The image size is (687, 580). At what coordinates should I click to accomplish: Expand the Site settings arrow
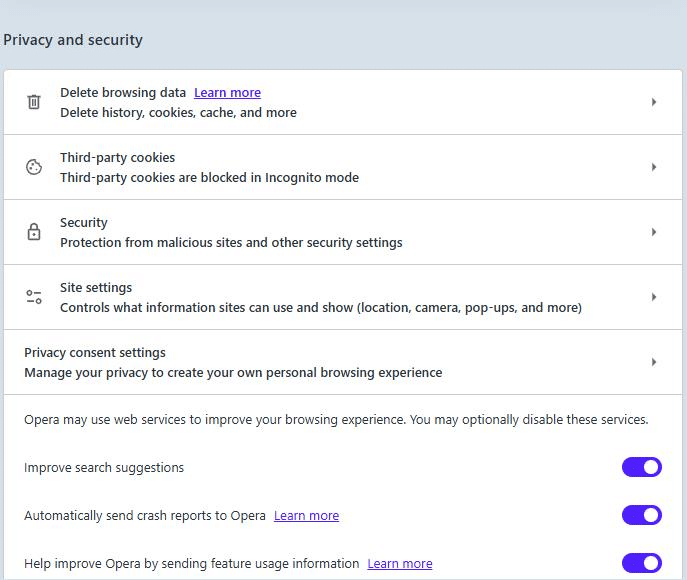pos(654,297)
